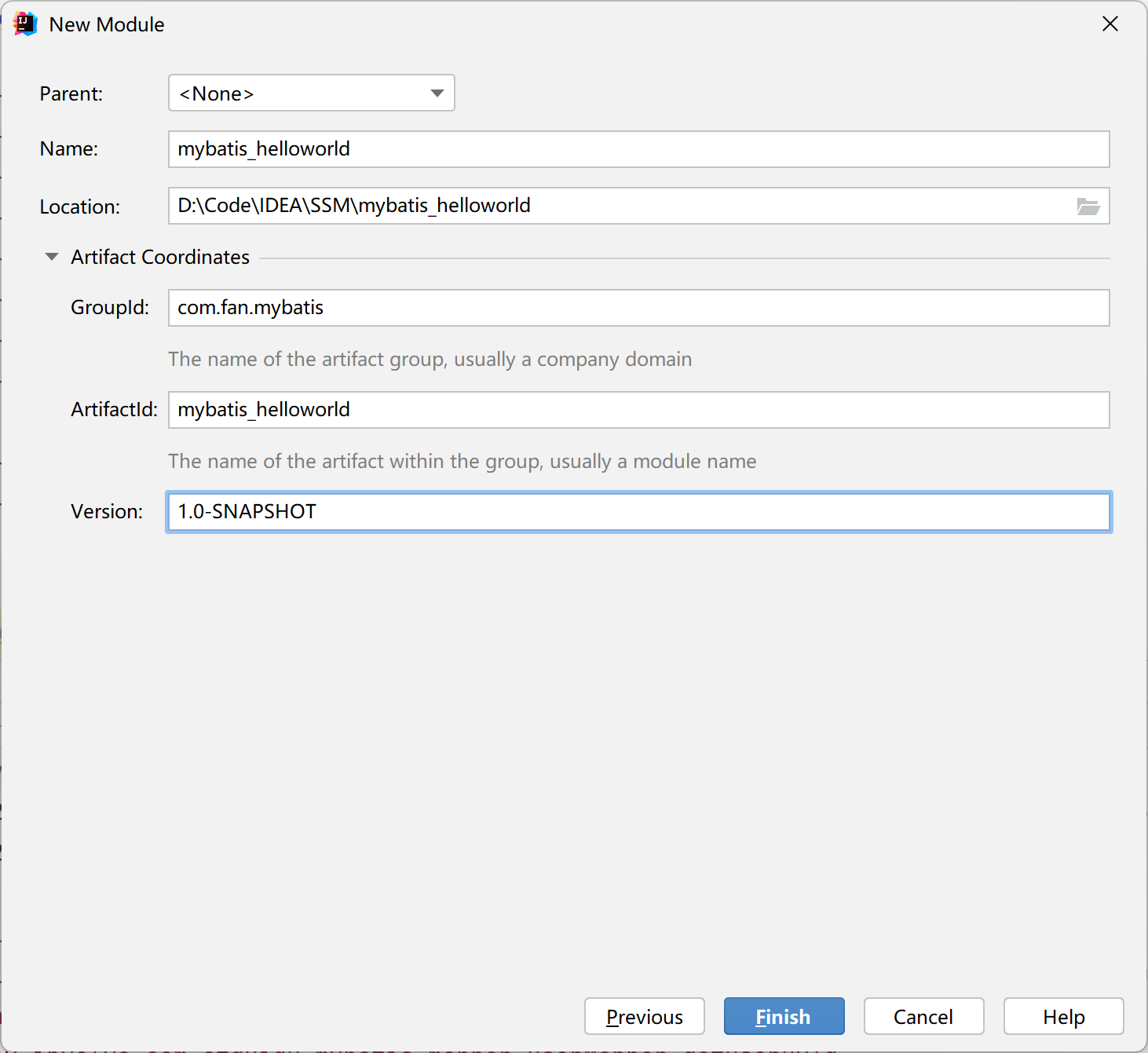Viewport: 1148px width, 1053px height.
Task: Collapse the Artifact Coordinates section triangle
Action: coord(52,257)
